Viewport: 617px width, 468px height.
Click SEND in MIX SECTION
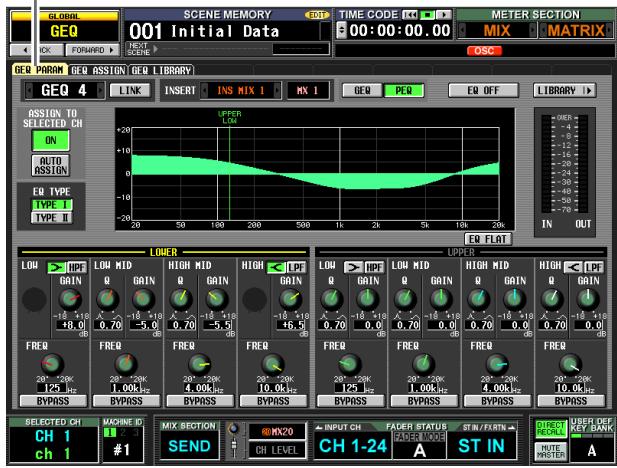[x=189, y=446]
